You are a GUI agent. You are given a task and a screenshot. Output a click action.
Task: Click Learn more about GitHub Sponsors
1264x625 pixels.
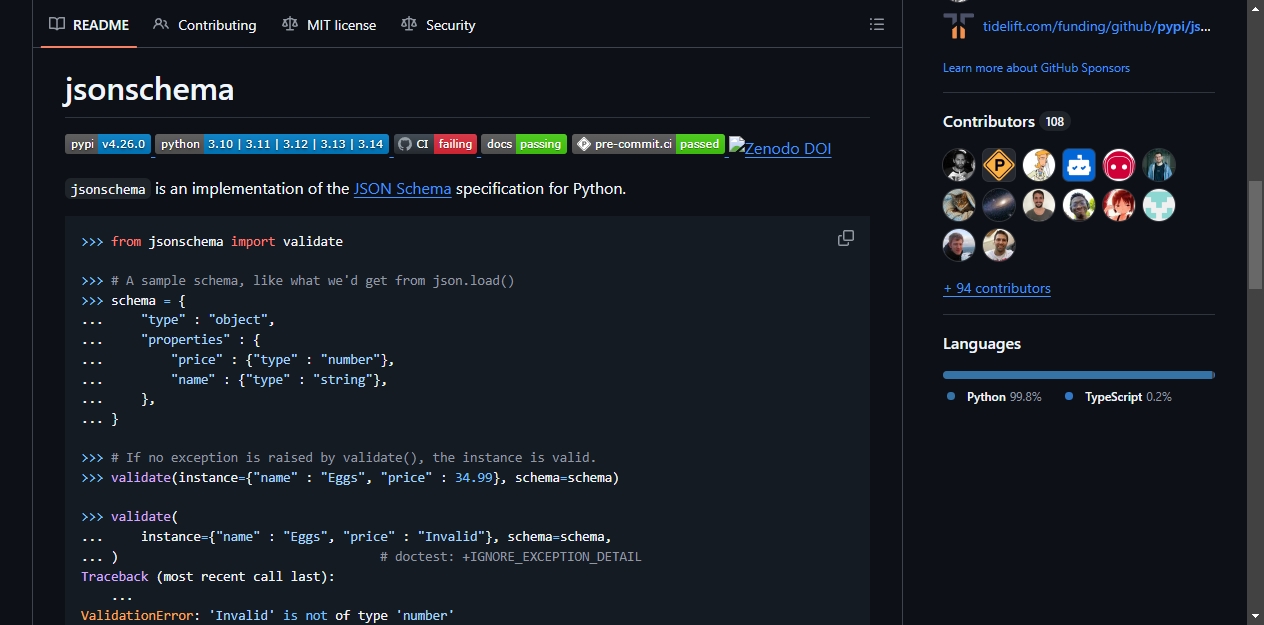[1036, 68]
